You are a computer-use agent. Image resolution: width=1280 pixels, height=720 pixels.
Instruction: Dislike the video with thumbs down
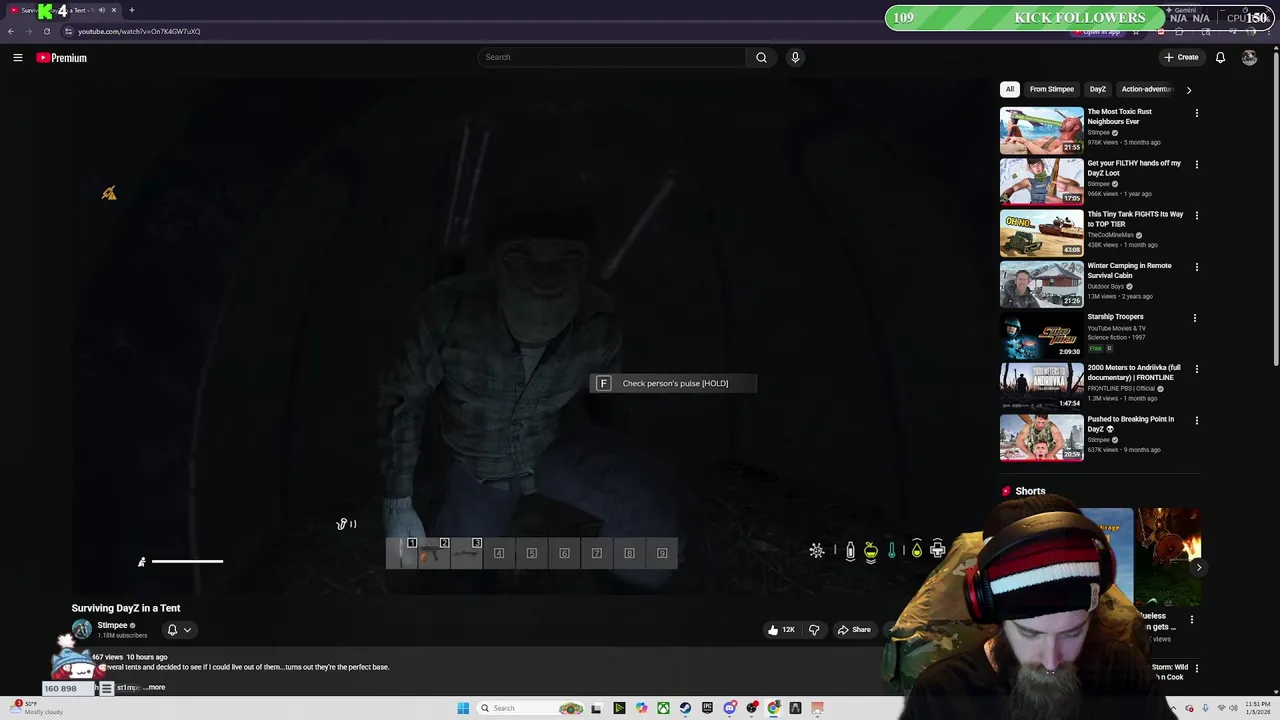(x=814, y=630)
